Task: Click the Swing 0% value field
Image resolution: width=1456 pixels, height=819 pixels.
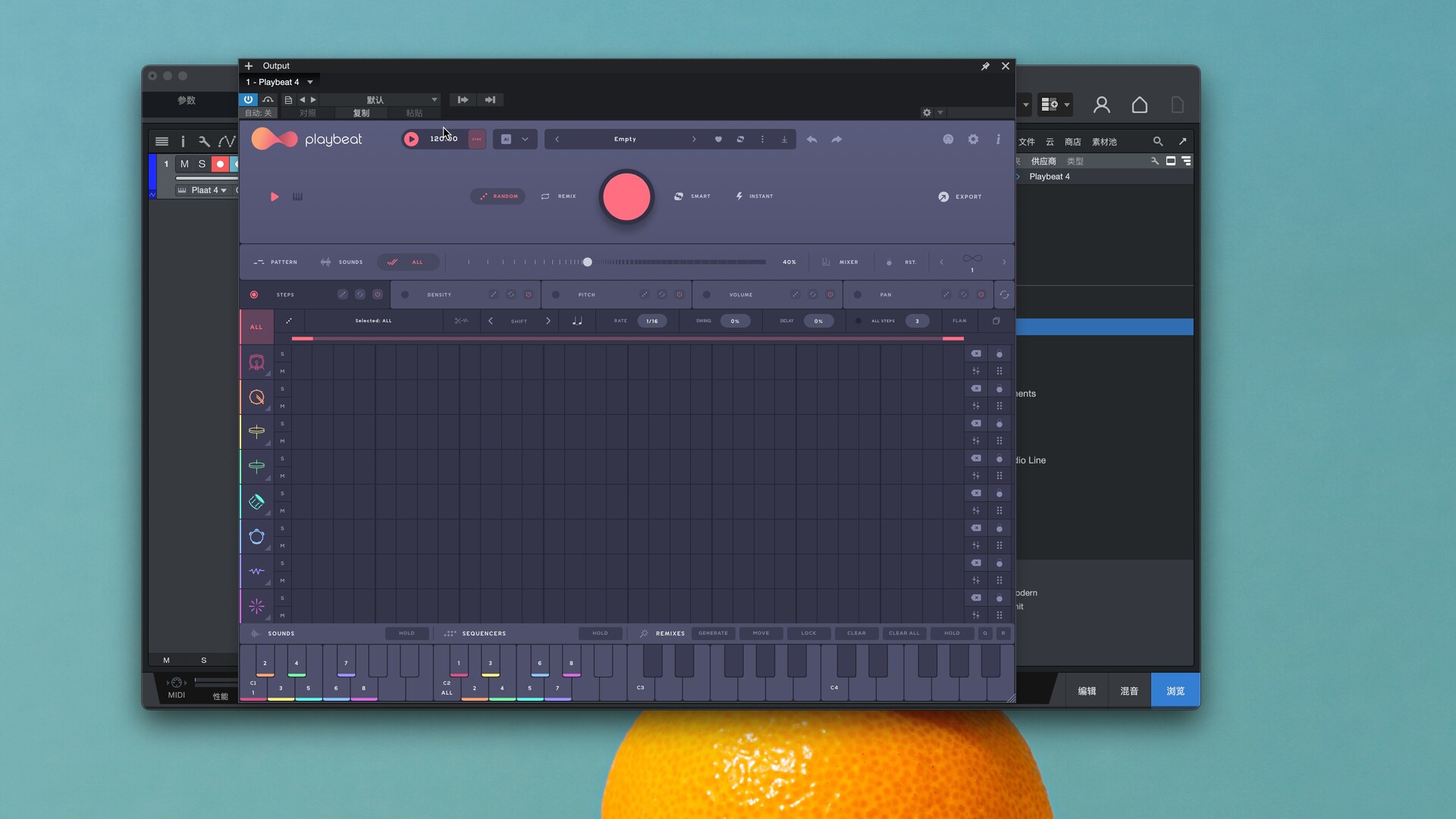Action: click(735, 321)
